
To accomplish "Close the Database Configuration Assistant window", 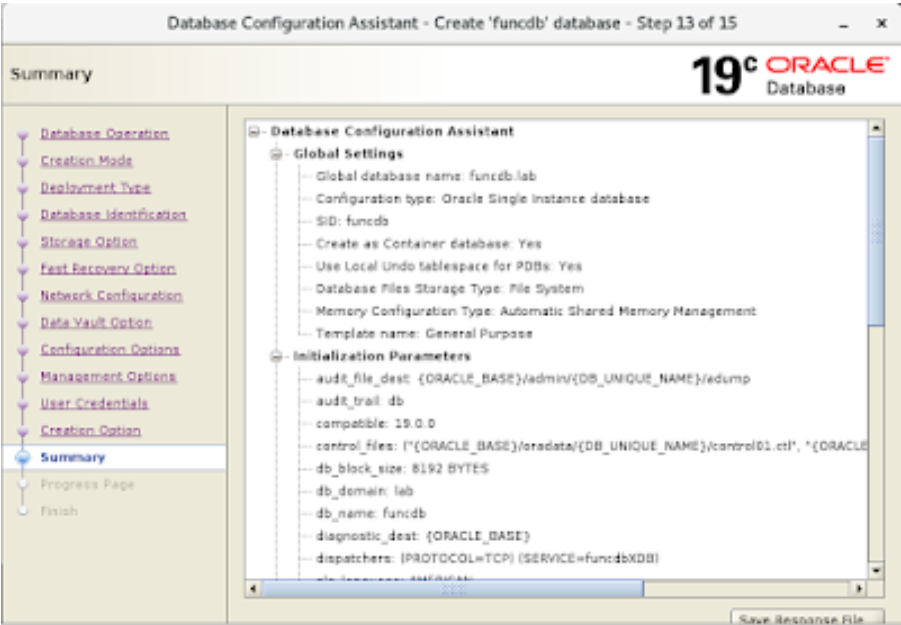I will point(881,24).
